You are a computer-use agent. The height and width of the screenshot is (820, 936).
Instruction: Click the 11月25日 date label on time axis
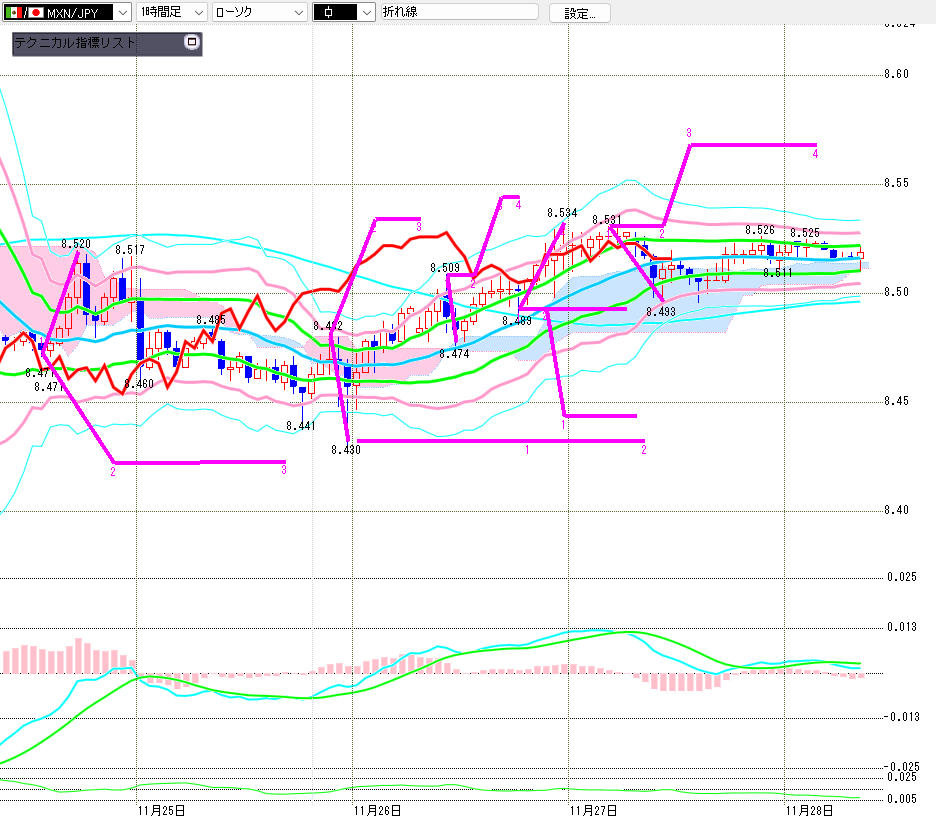[160, 809]
